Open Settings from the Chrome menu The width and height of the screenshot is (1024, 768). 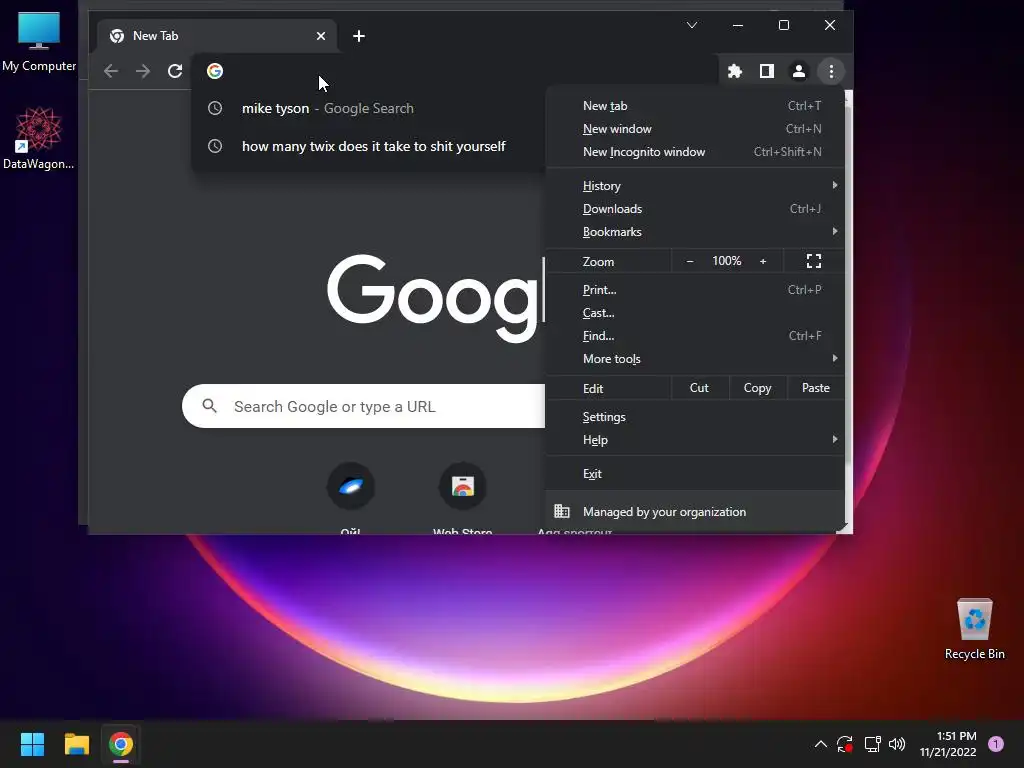coord(695,417)
